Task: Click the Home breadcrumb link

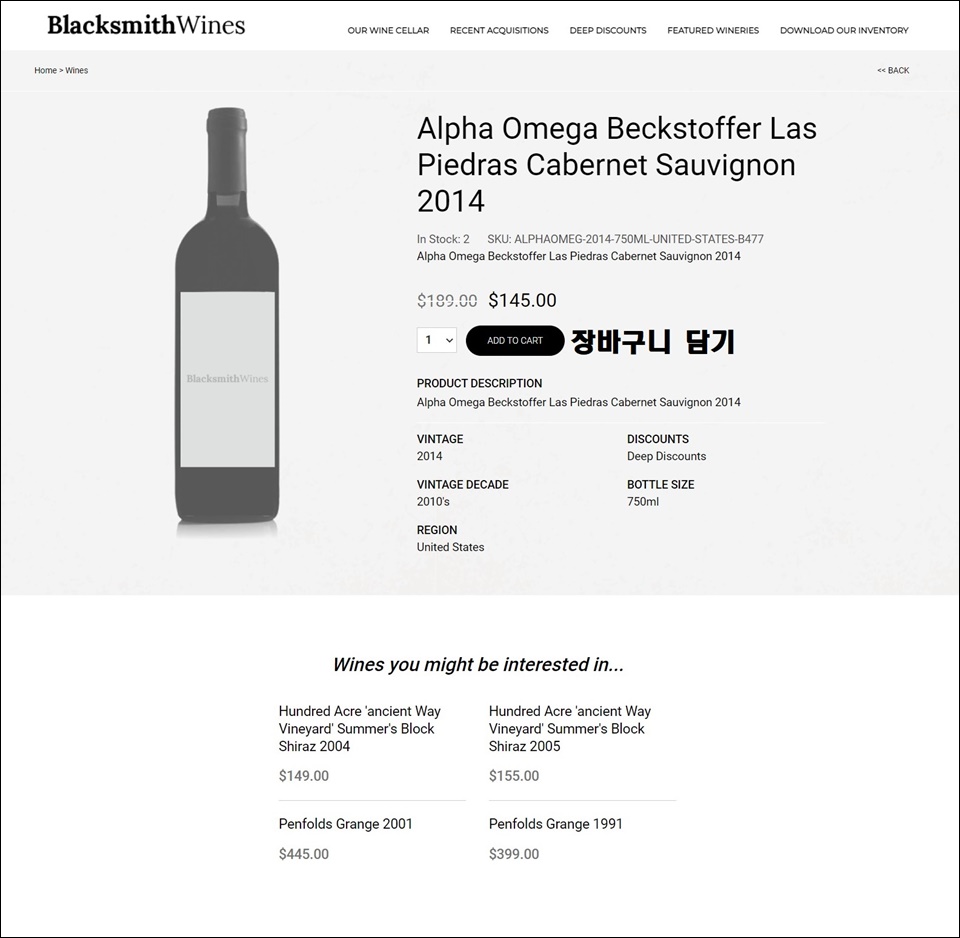Action: (45, 70)
